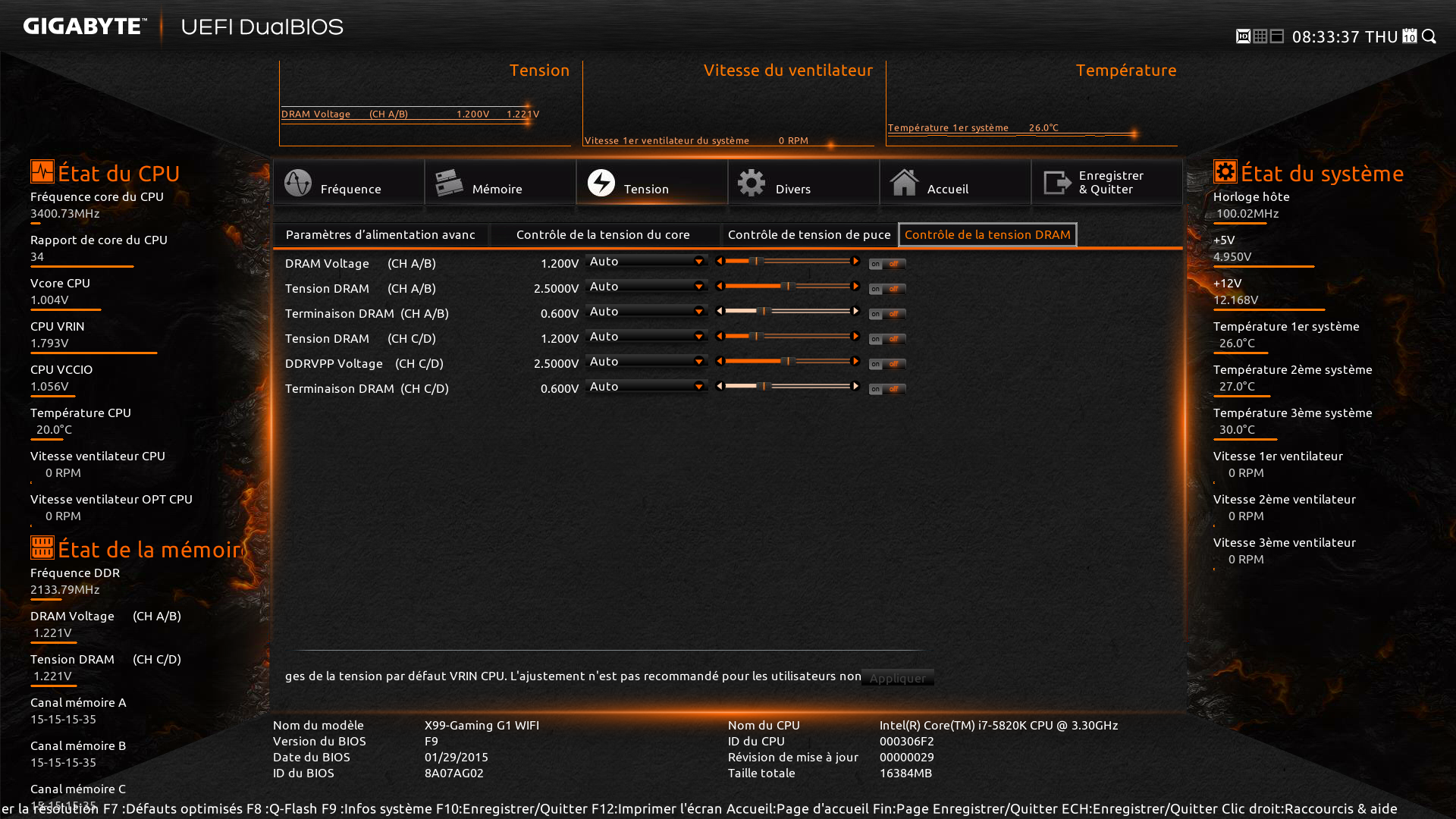
Task: Switch to the Fréquence tab
Action: [349, 182]
